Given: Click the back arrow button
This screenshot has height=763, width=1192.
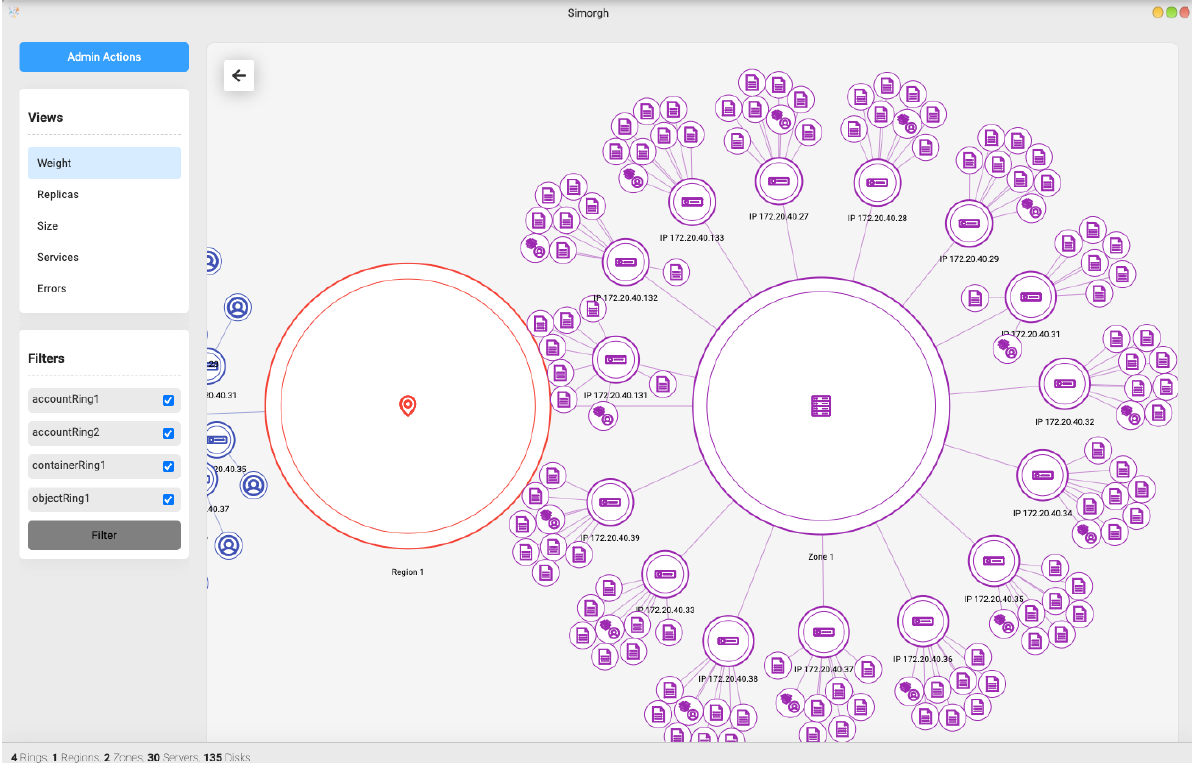Looking at the screenshot, I should point(239,75).
